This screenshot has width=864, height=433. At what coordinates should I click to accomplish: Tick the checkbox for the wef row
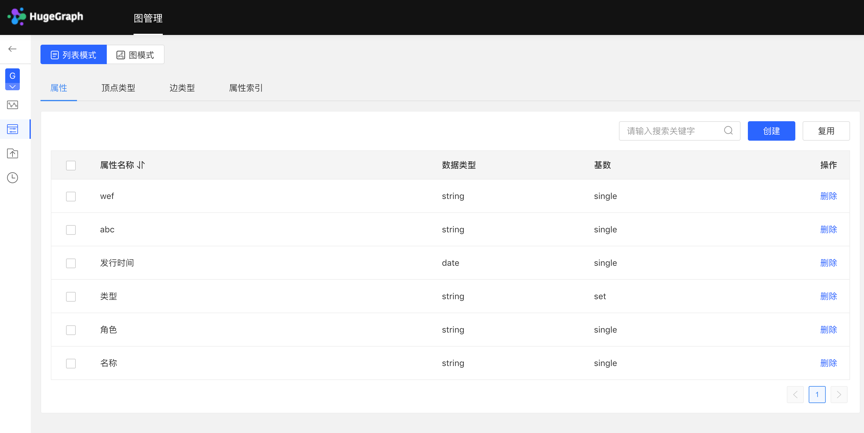click(71, 197)
